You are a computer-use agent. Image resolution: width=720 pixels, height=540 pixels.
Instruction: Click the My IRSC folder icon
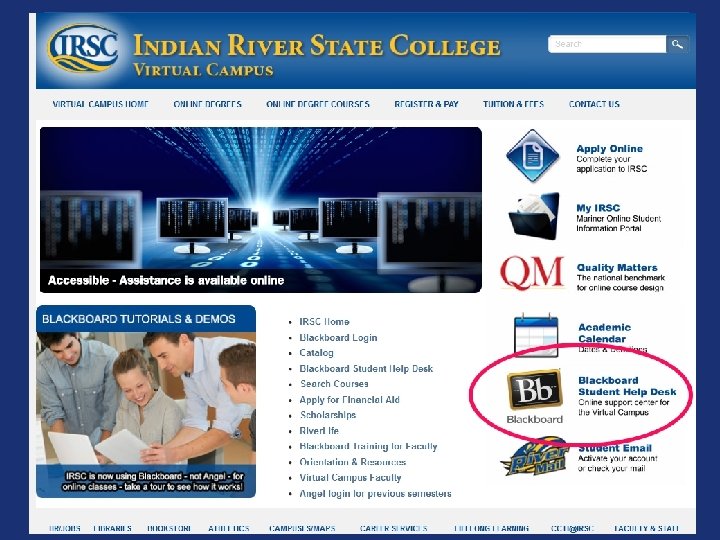pos(534,216)
